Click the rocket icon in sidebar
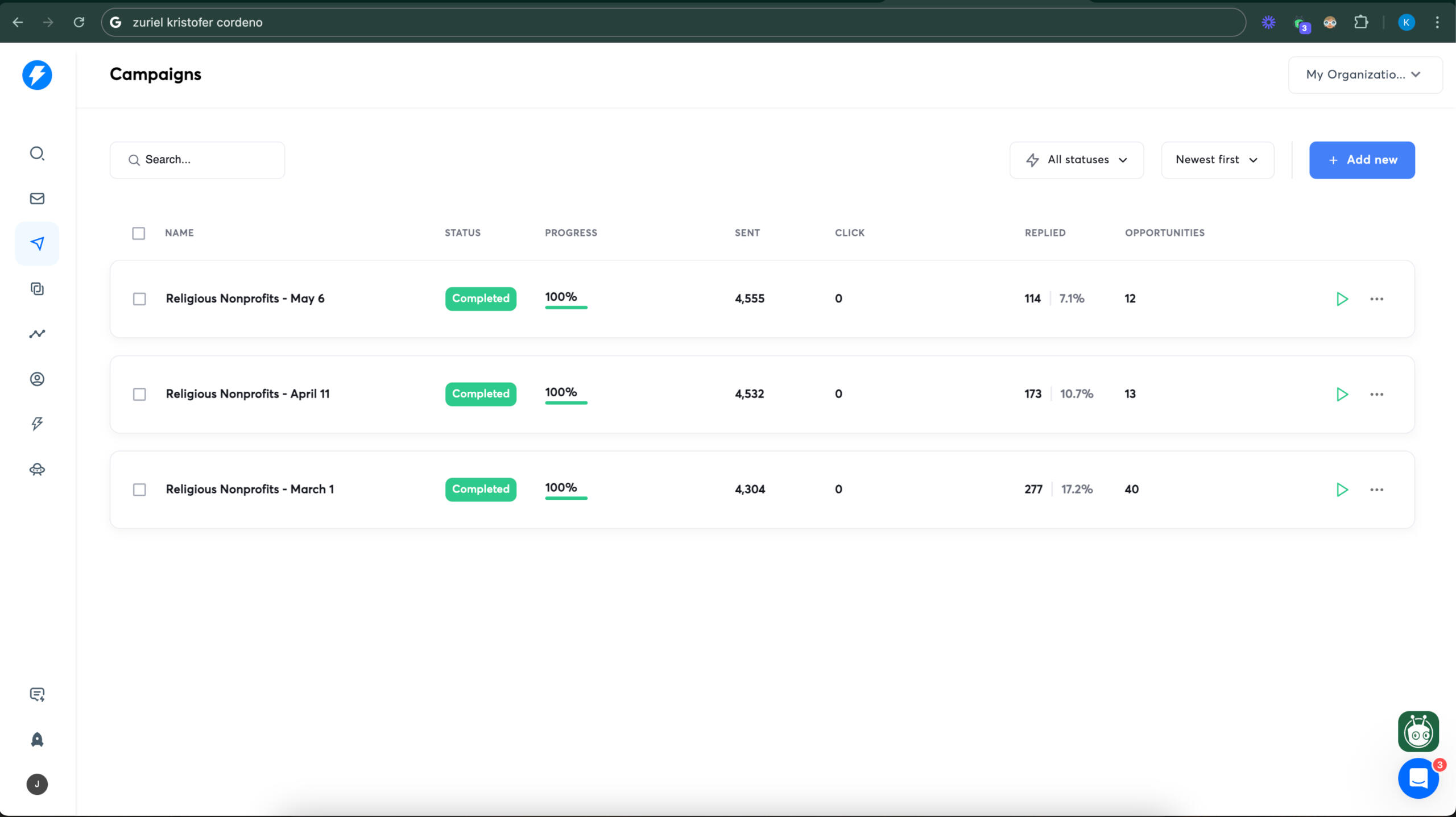Screen dimensions: 1456x817 click(37, 739)
